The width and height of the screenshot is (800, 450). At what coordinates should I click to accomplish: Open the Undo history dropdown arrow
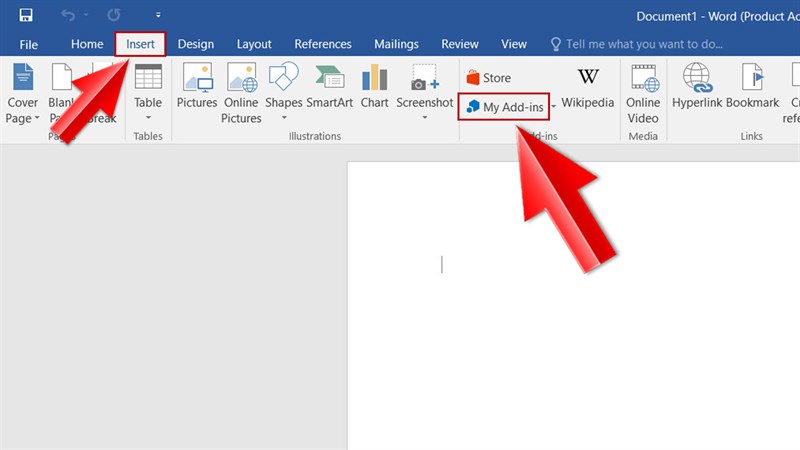point(86,15)
